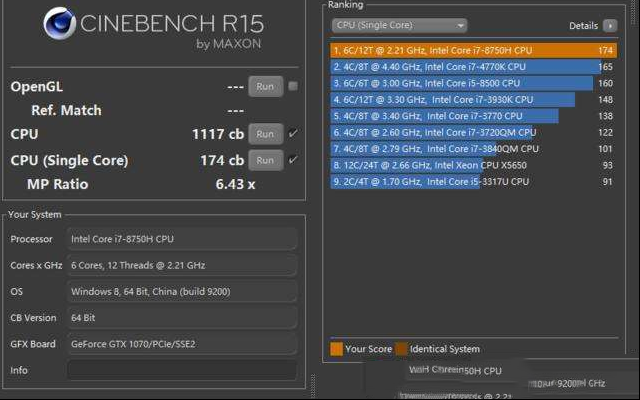
Task: Click the GFX Board field GeForce GTX 1070
Action: point(182,344)
